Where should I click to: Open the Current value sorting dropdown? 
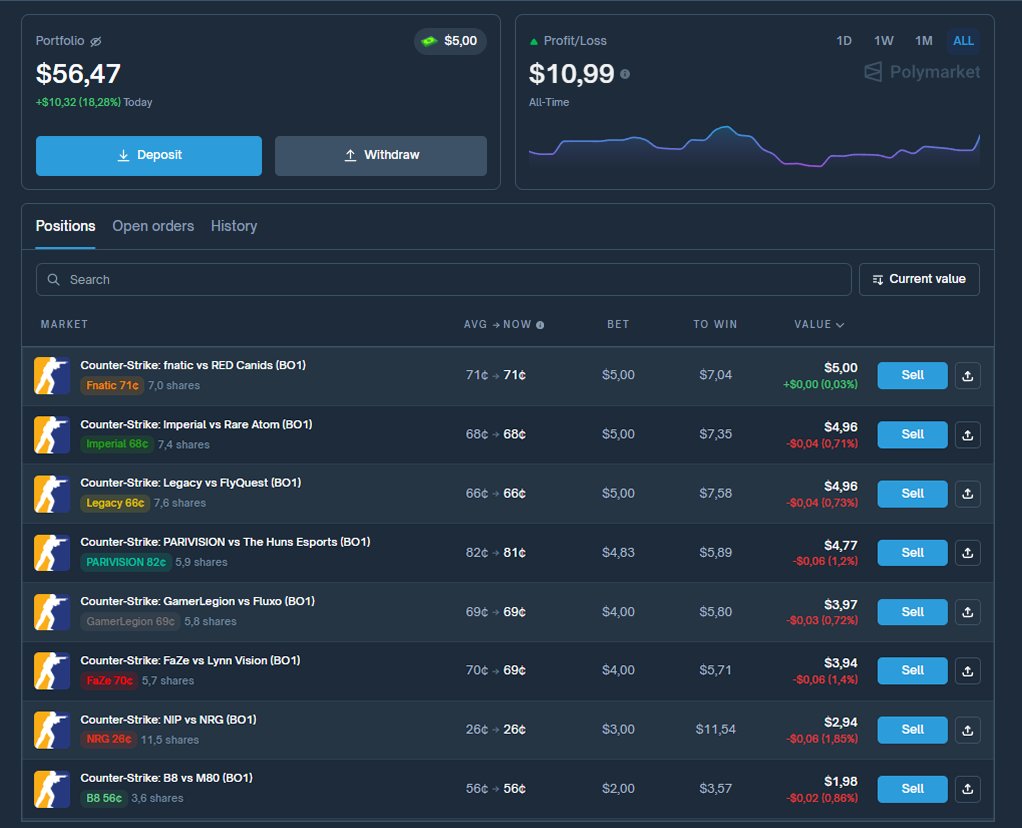tap(918, 279)
